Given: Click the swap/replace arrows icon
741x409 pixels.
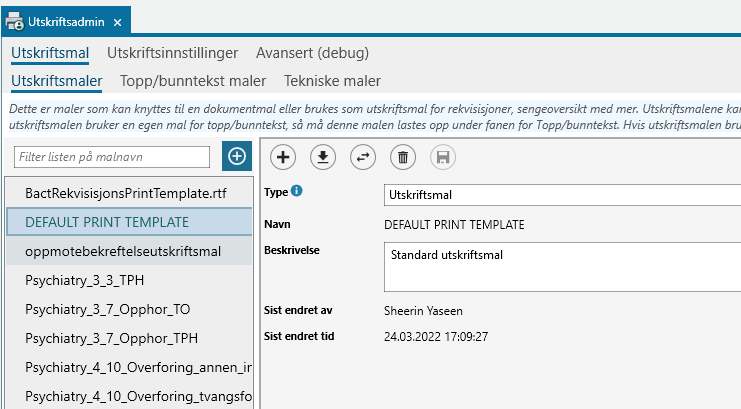Looking at the screenshot, I should (x=362, y=156).
